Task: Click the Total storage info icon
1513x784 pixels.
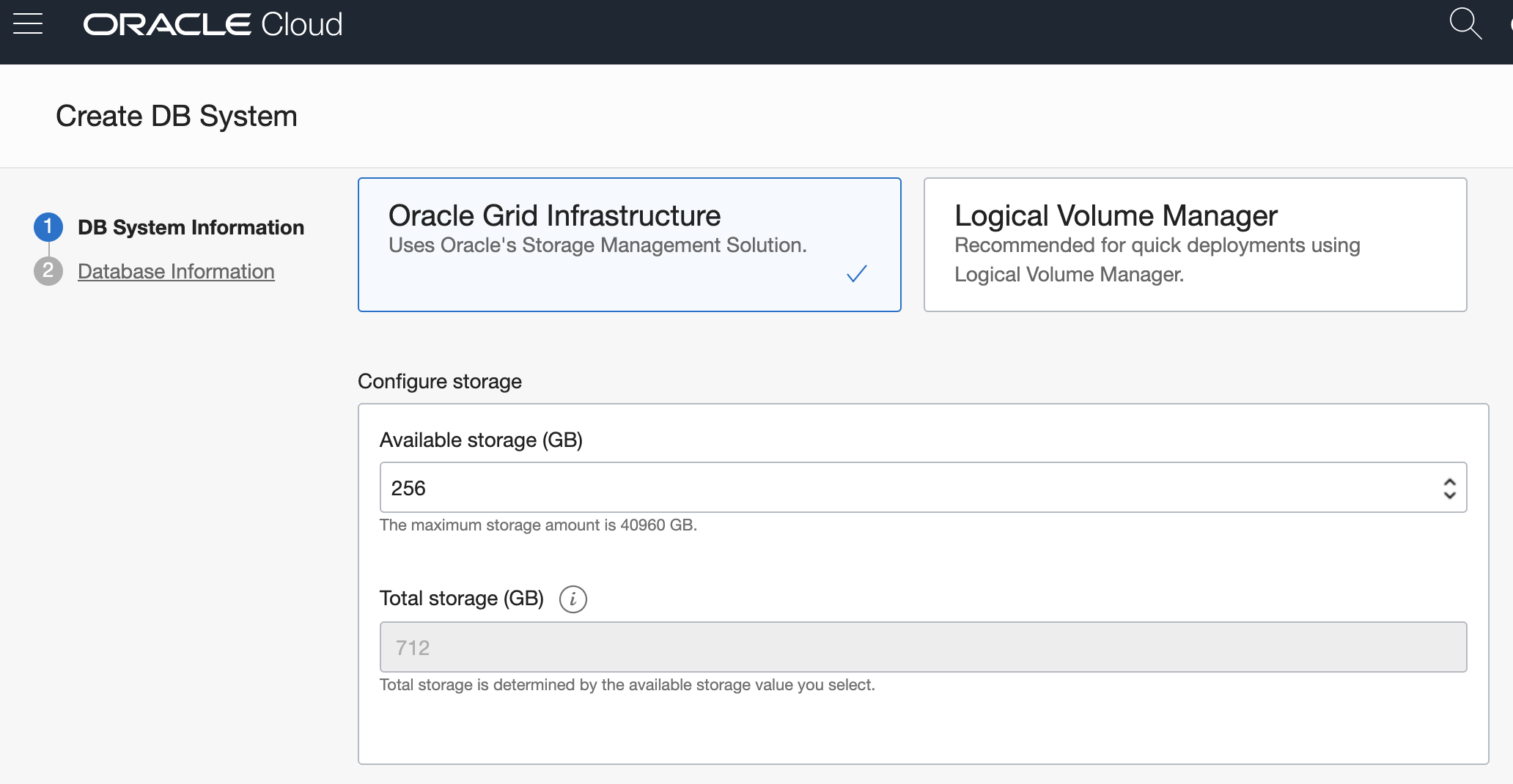Action: (573, 599)
